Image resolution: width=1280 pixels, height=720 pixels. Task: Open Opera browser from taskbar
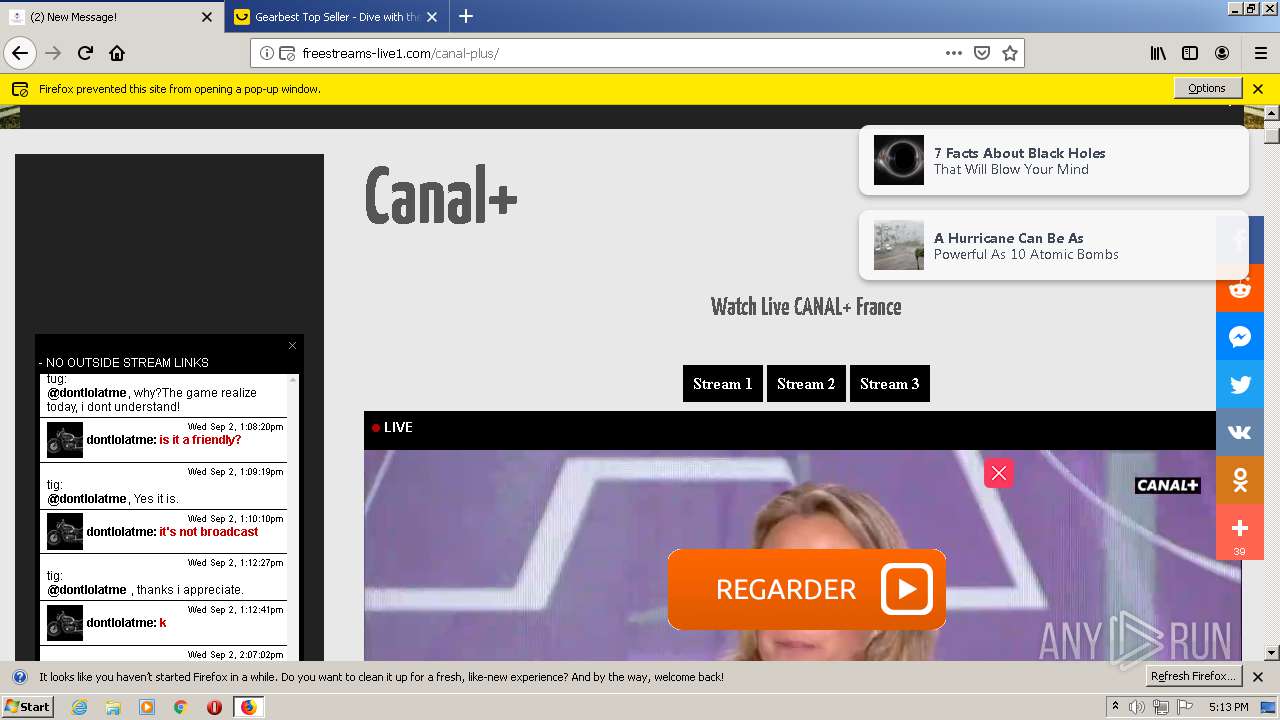tap(214, 707)
